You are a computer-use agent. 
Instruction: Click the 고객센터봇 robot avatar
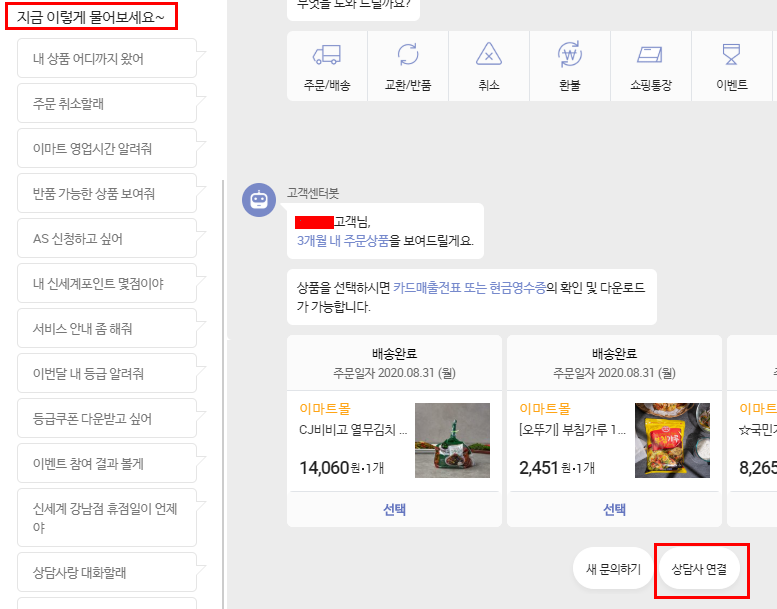coord(259,200)
